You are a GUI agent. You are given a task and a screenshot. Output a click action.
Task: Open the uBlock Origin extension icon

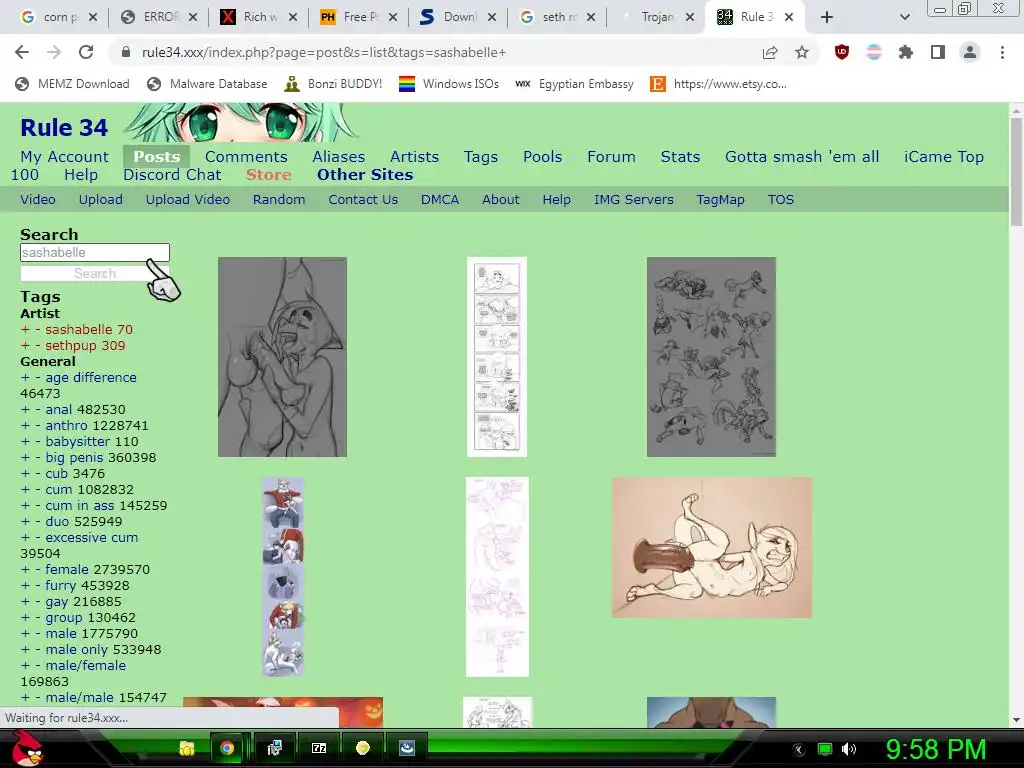click(842, 52)
